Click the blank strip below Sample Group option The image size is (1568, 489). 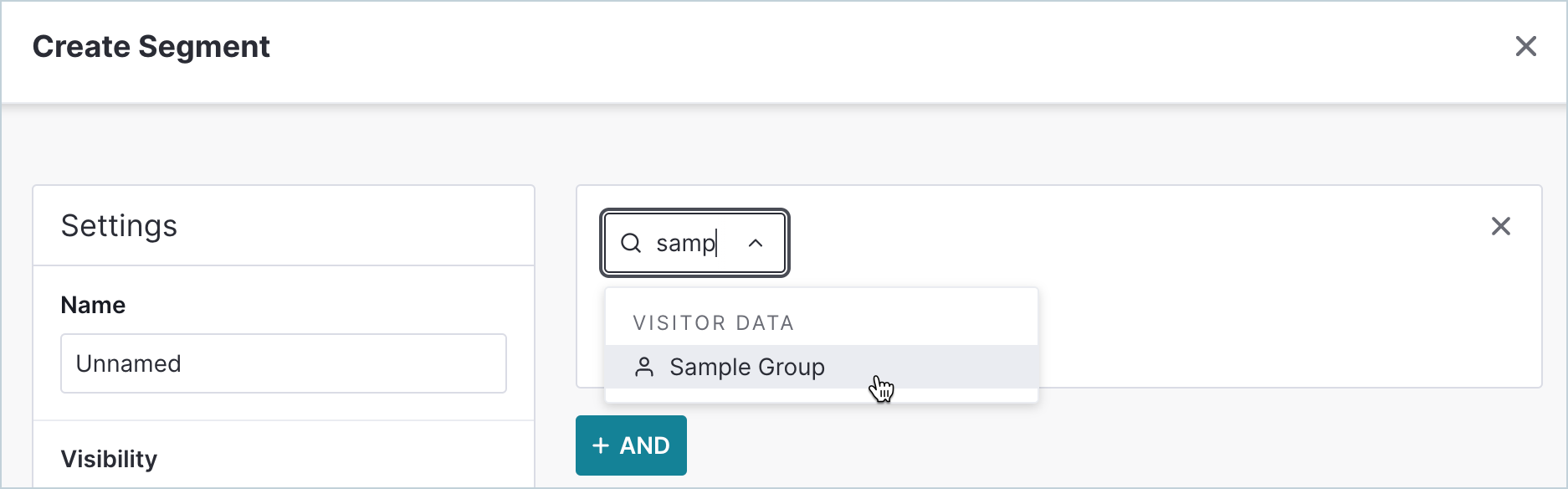[x=820, y=396]
